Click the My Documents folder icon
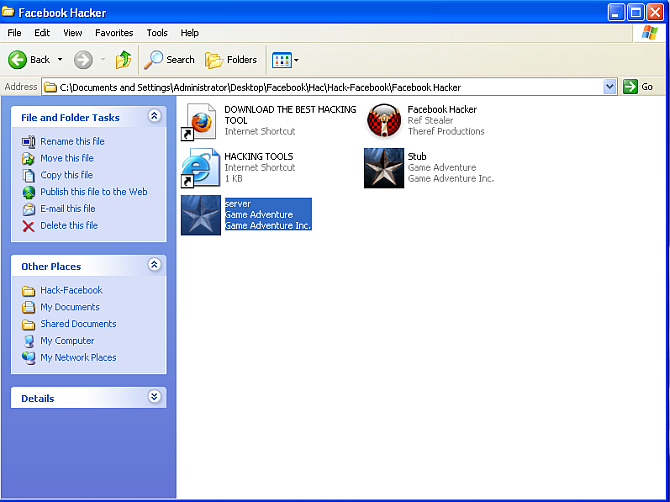The height and width of the screenshot is (502, 670). [29, 307]
